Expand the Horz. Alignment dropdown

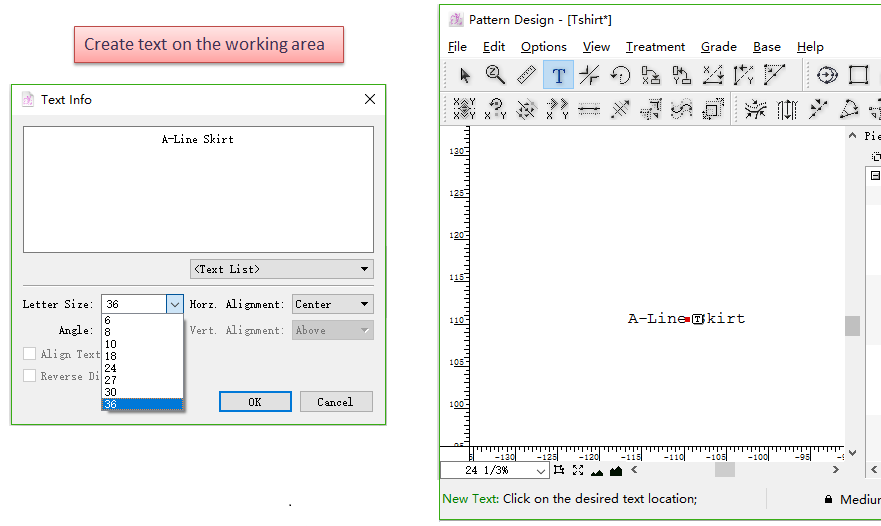332,304
